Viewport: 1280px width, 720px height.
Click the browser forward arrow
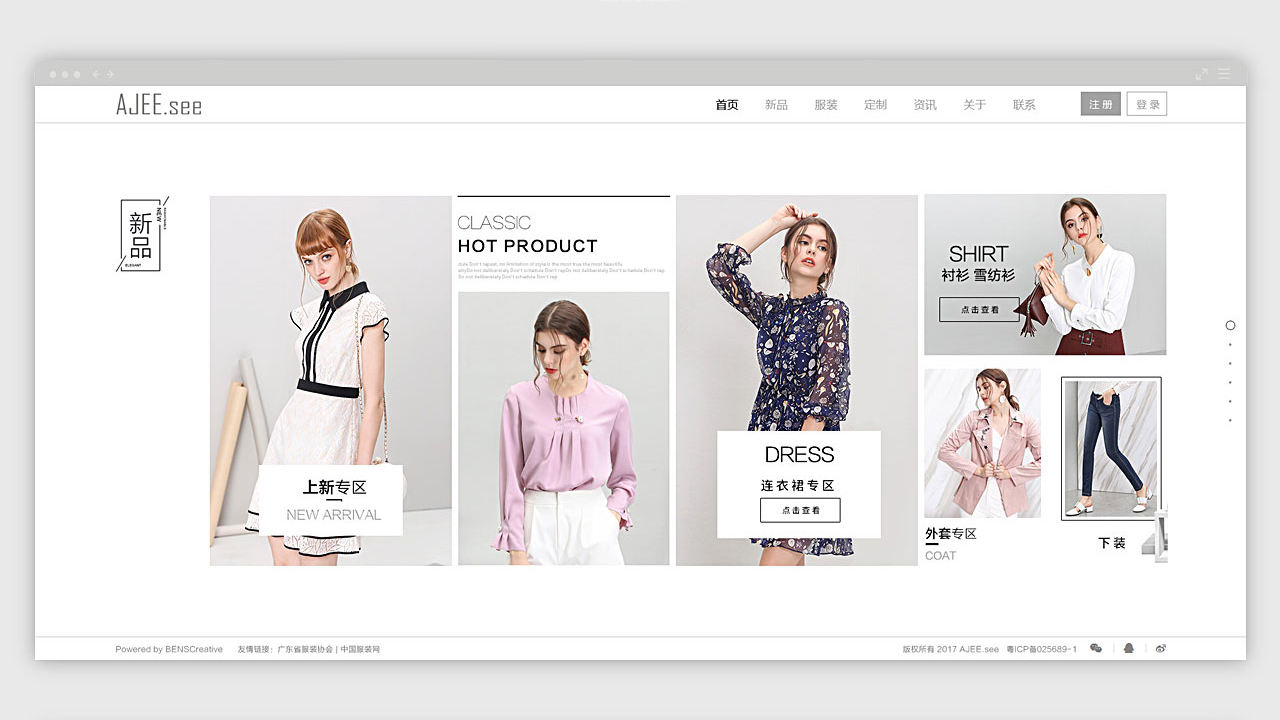coord(110,74)
